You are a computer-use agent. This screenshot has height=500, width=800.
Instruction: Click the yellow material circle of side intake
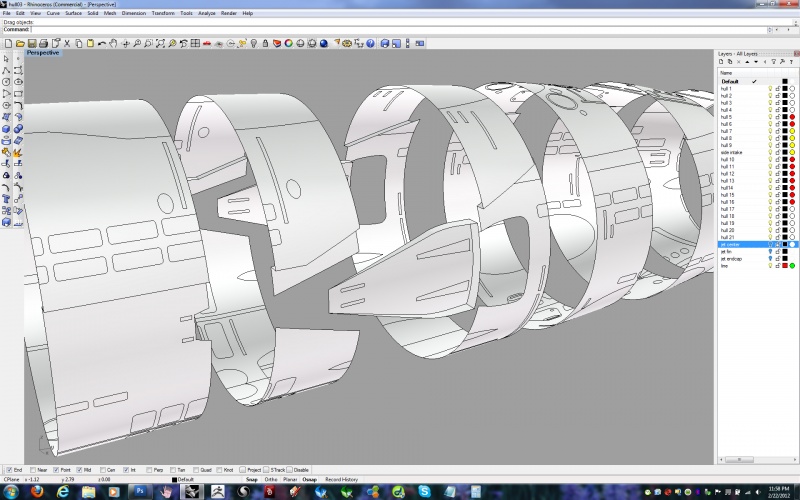792,152
